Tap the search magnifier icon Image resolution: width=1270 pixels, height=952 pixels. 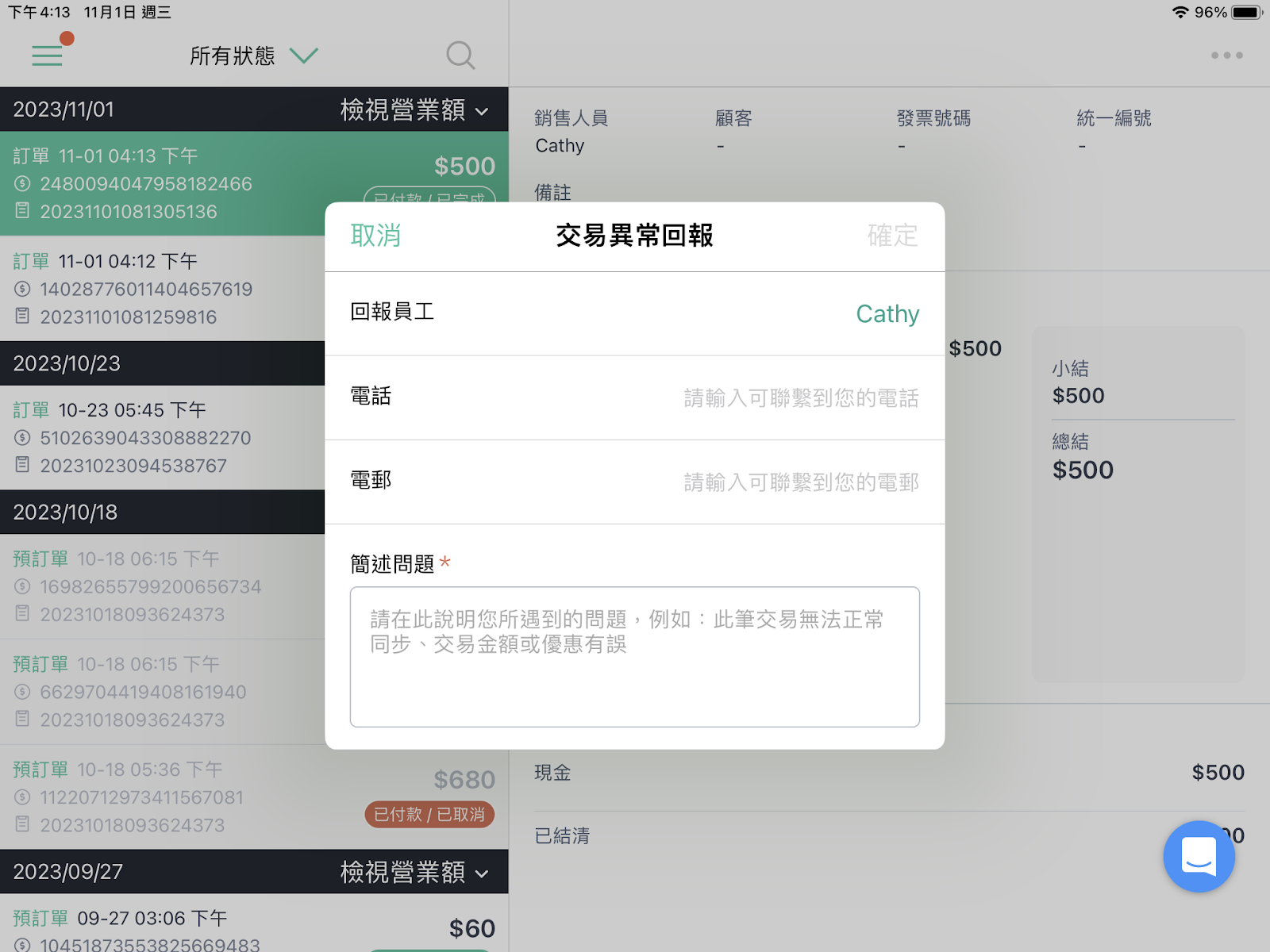coord(460,56)
